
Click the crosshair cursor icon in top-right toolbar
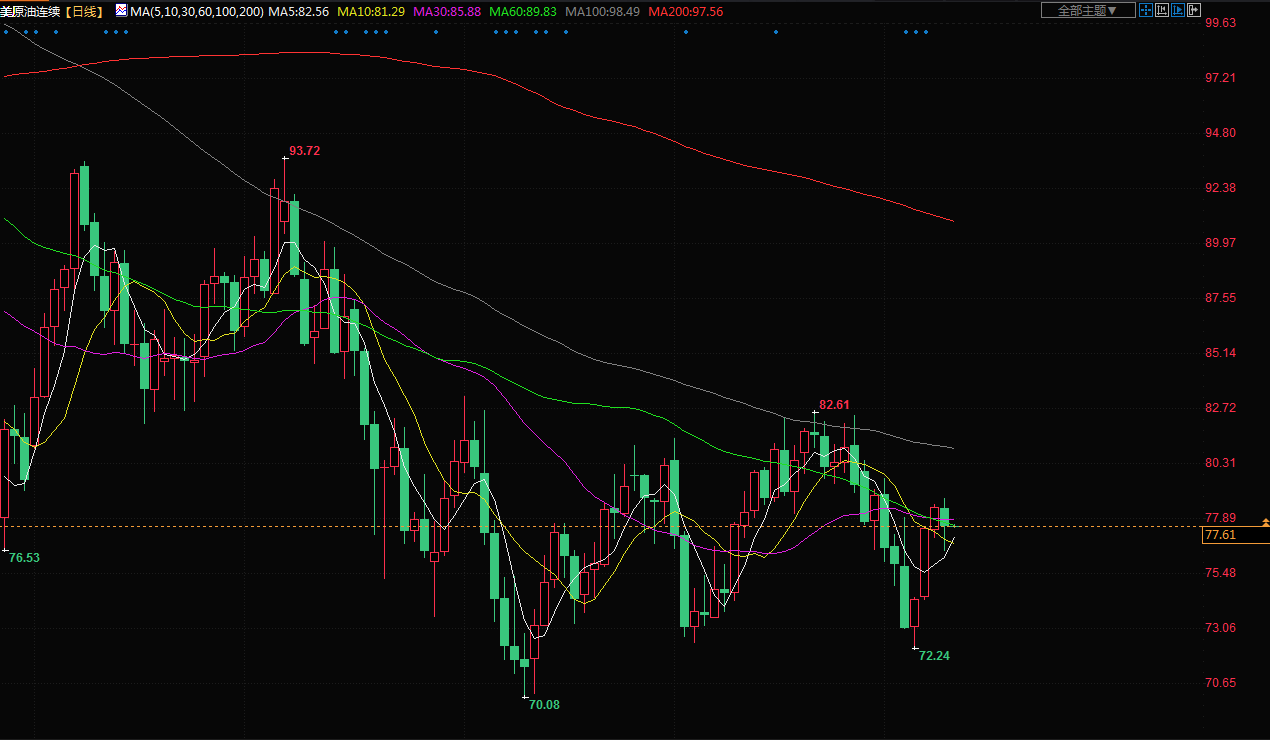tap(1146, 10)
